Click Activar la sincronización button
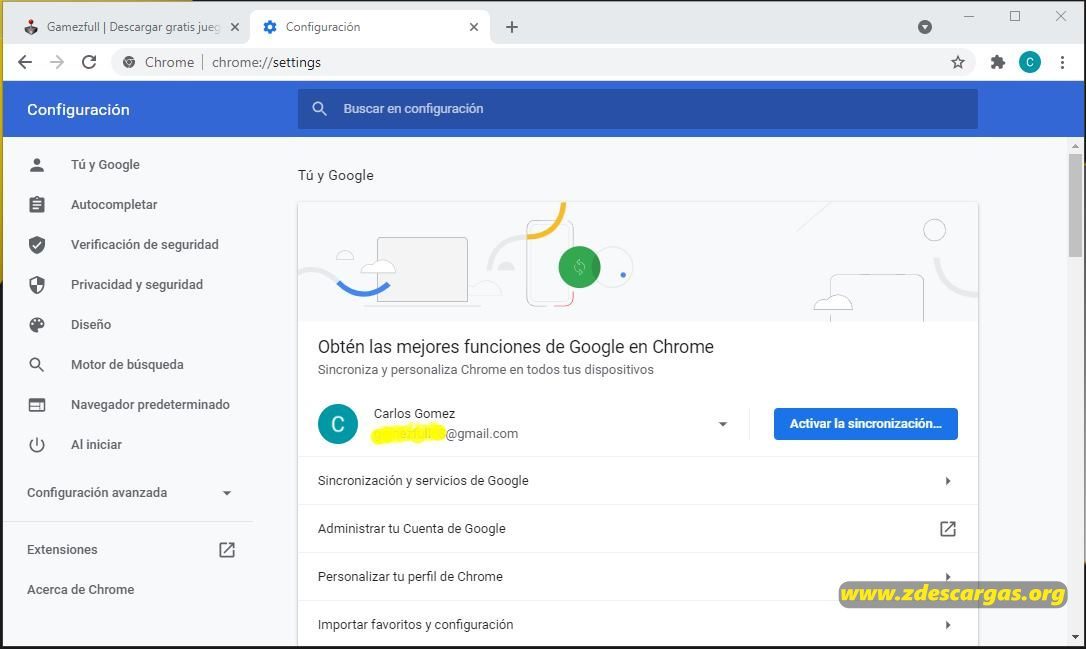 (866, 424)
